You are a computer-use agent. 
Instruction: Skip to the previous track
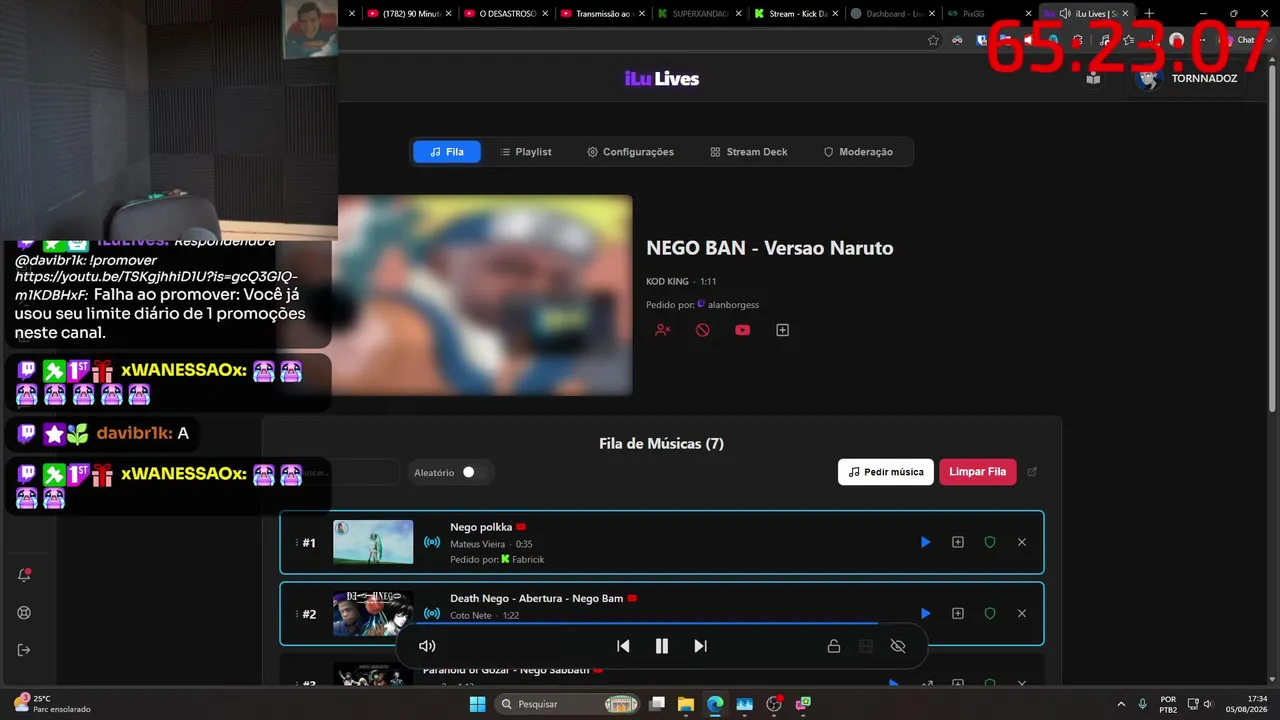pyautogui.click(x=623, y=646)
